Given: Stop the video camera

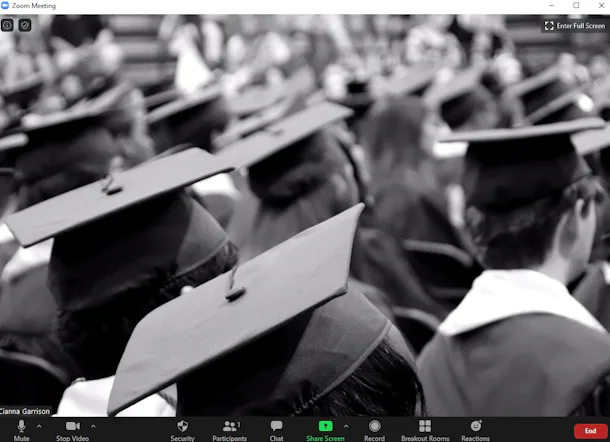Looking at the screenshot, I should tap(72, 430).
